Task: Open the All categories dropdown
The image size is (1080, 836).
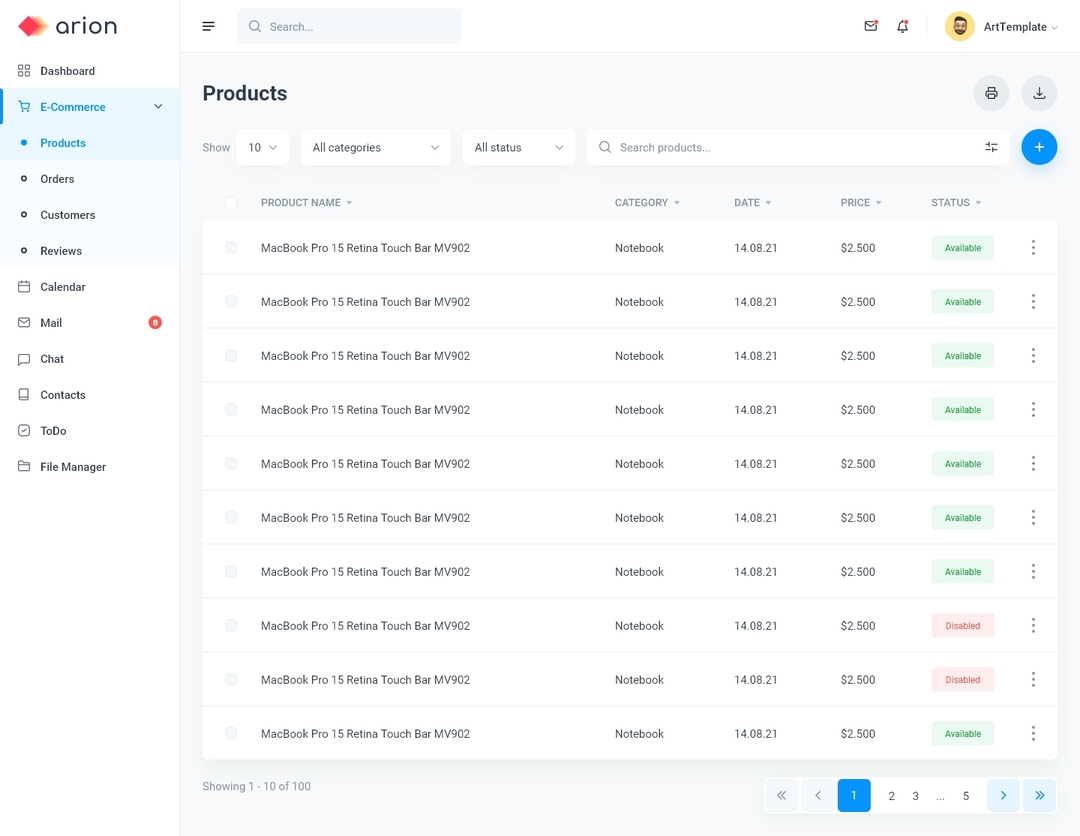Action: tap(375, 147)
